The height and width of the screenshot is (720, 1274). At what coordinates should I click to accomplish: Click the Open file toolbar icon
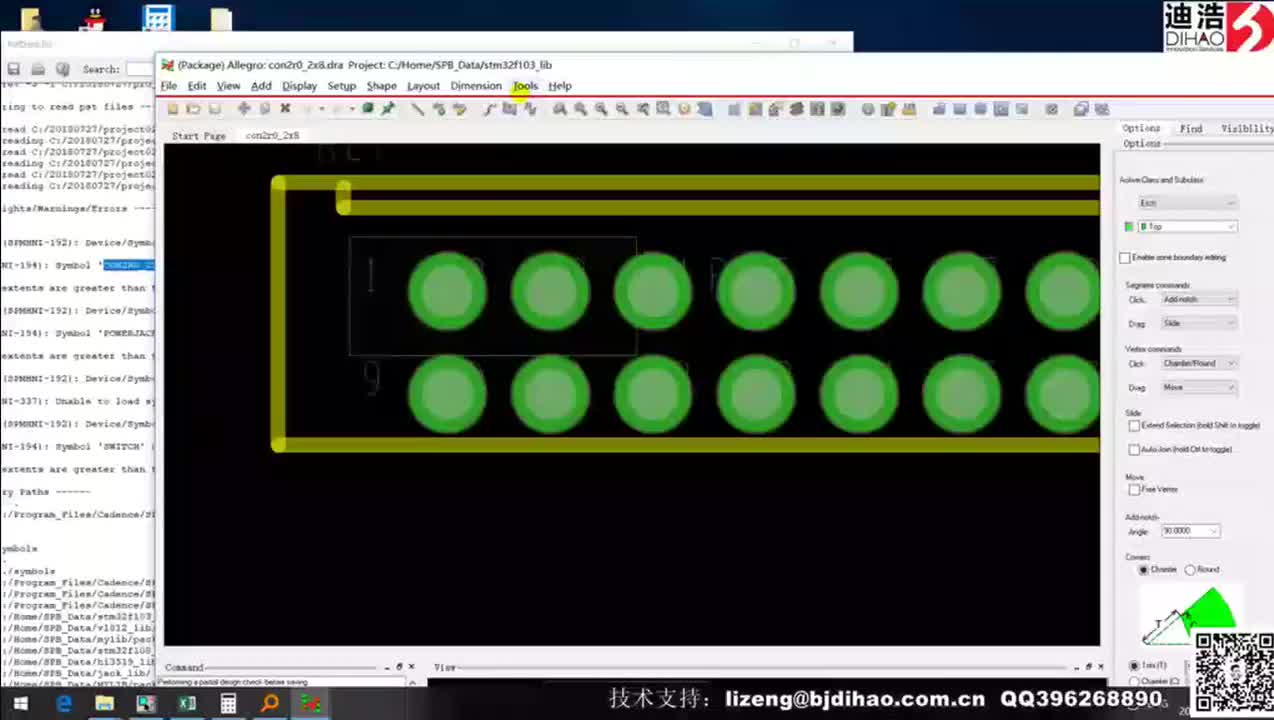pyautogui.click(x=194, y=109)
